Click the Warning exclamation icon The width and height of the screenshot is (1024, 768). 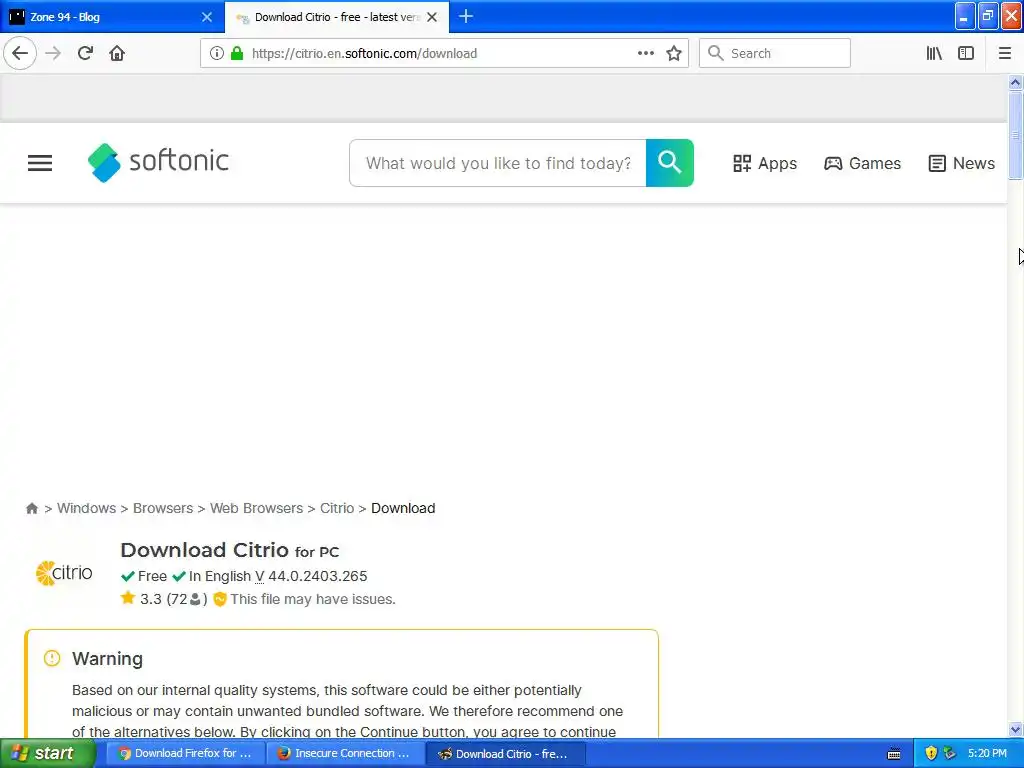click(52, 658)
